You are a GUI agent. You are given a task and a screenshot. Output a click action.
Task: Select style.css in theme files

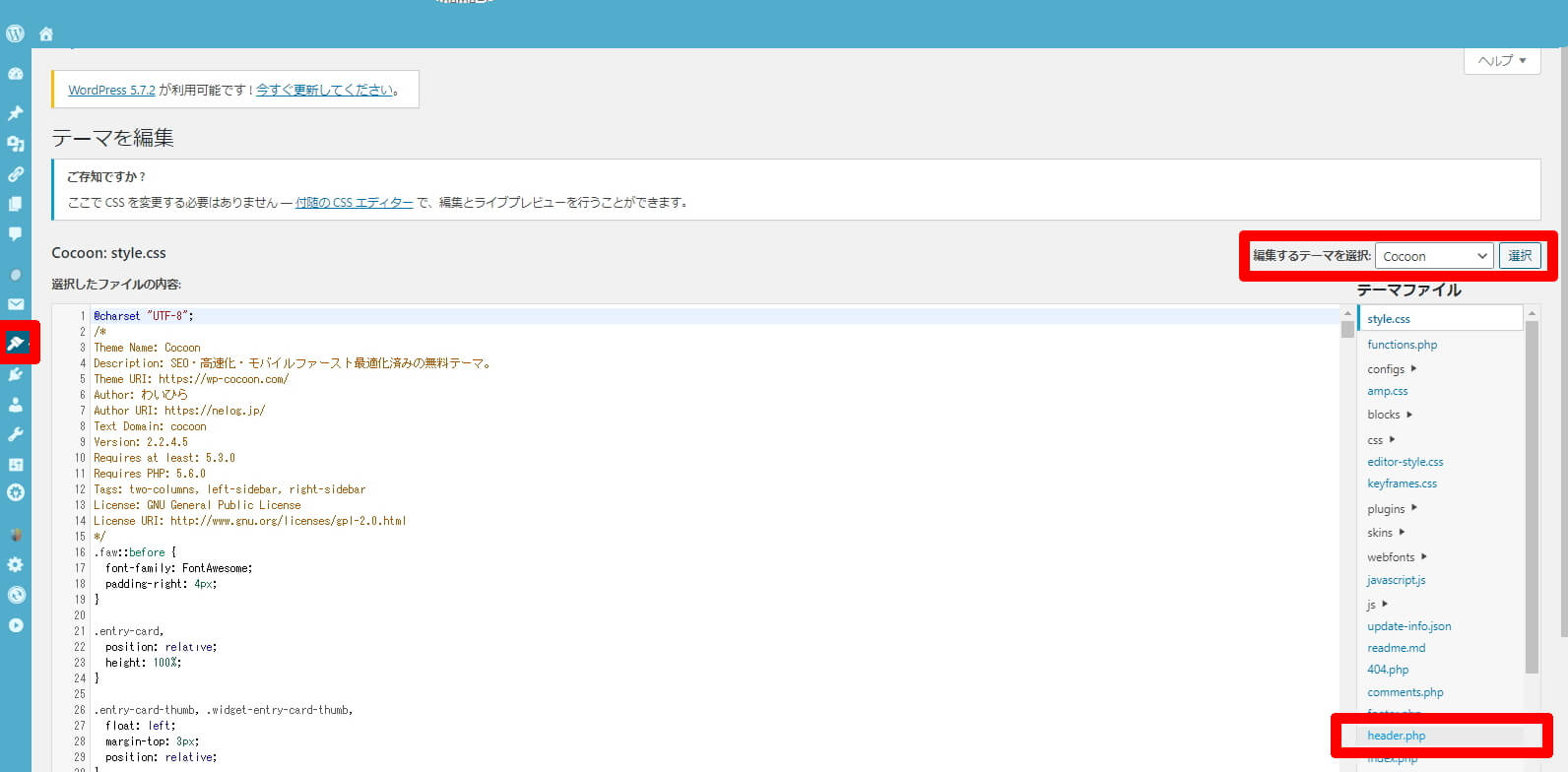click(1388, 319)
